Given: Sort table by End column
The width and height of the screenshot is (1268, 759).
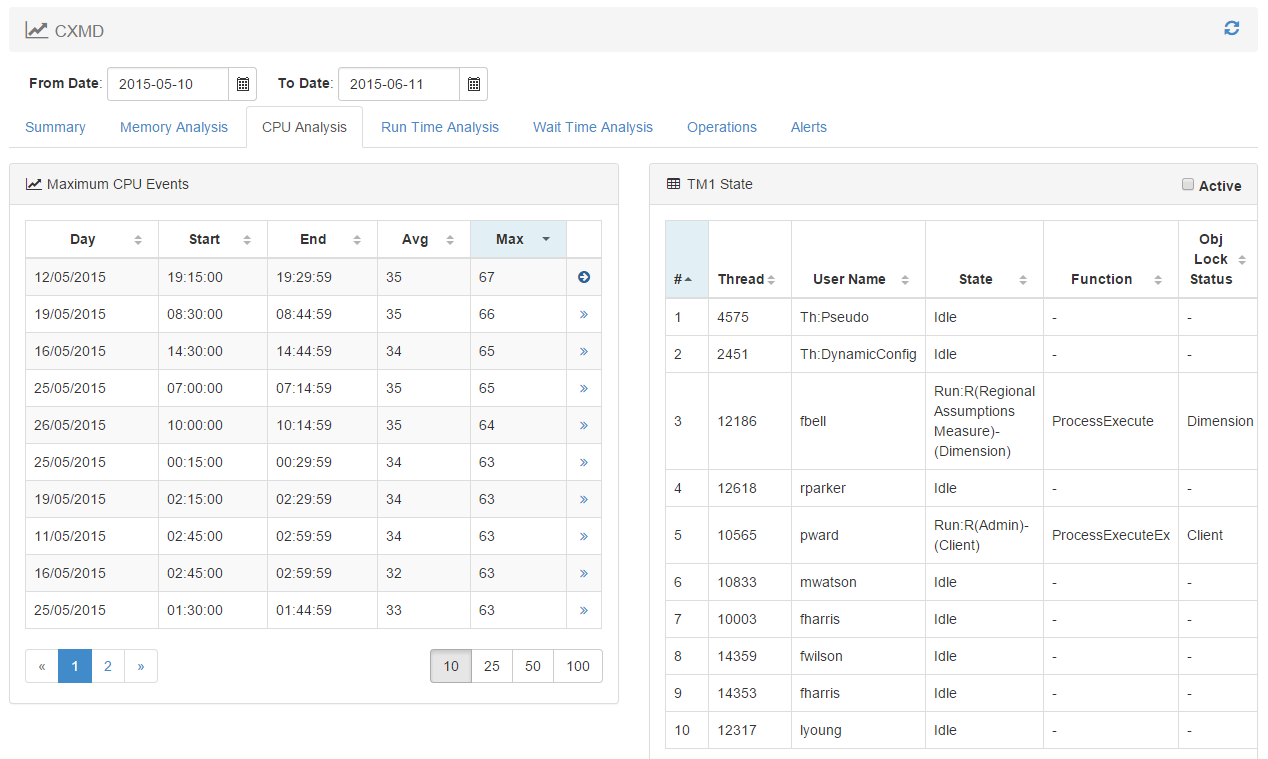Looking at the screenshot, I should tap(322, 239).
